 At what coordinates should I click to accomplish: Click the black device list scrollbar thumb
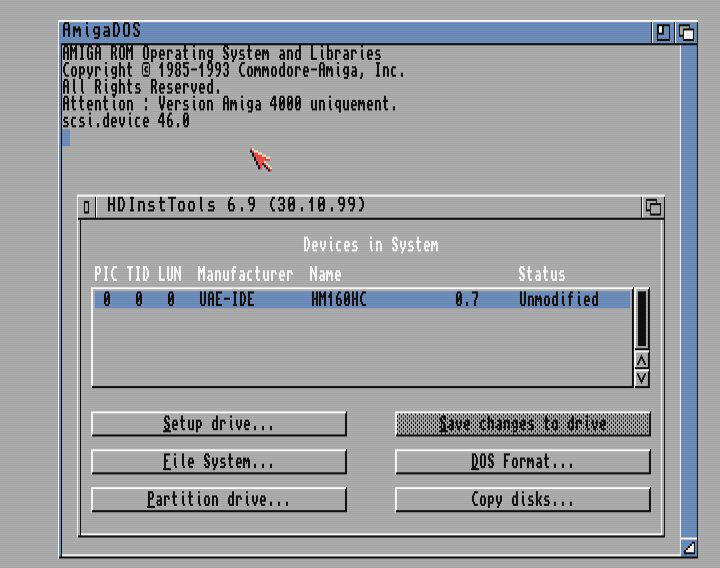pos(642,319)
